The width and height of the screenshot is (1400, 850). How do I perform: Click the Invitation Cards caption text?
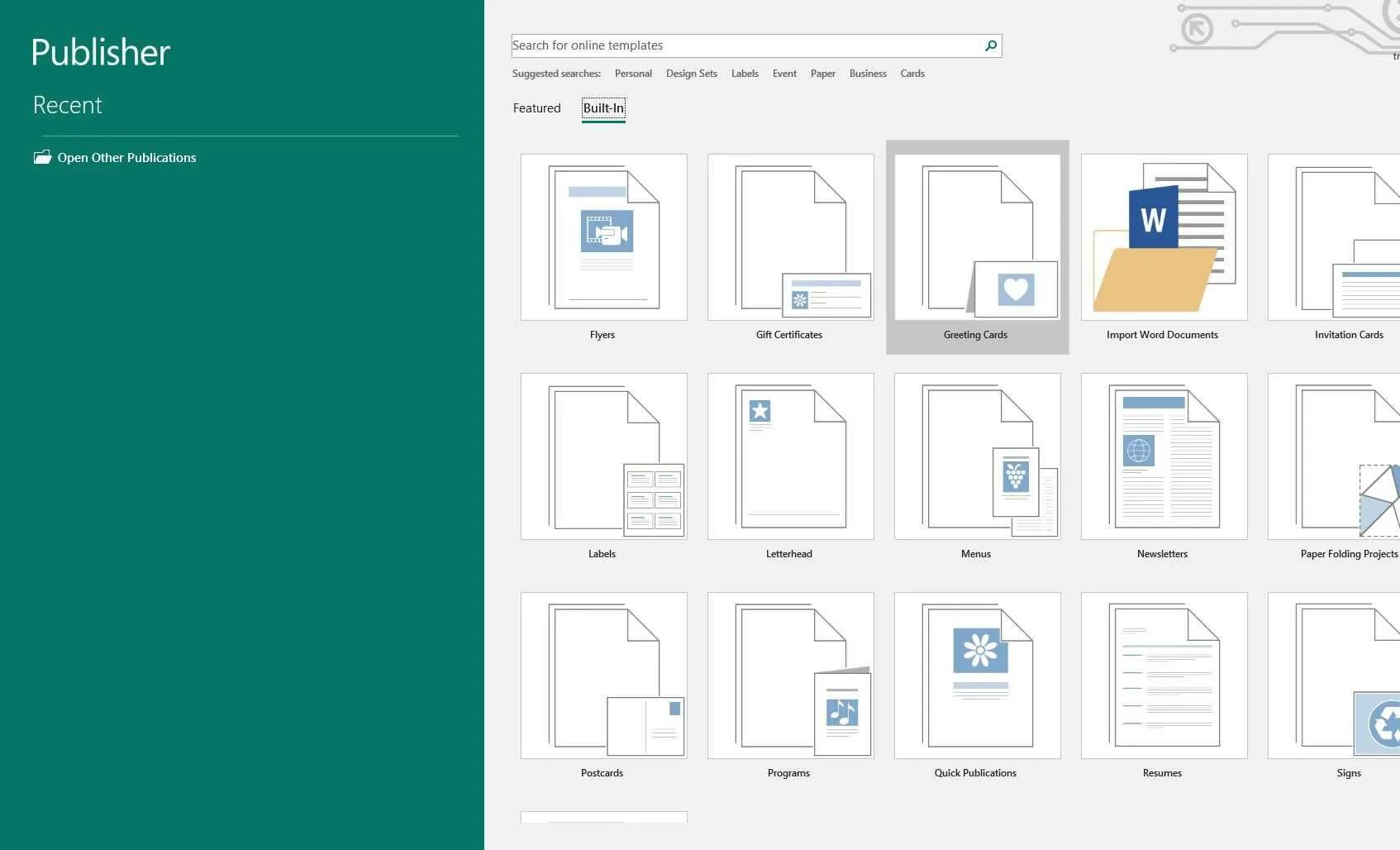[1349, 335]
